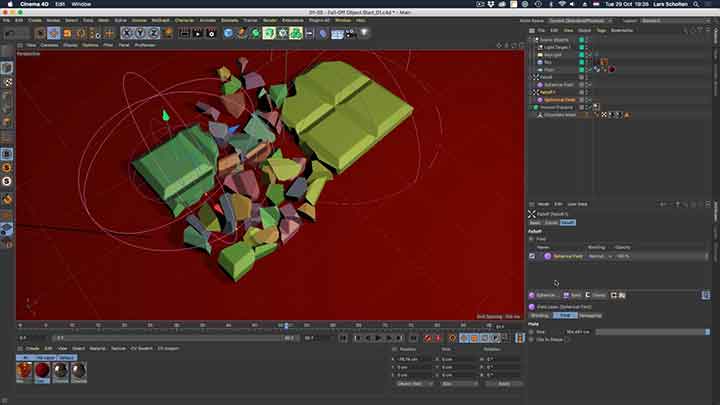This screenshot has width=720, height=405.
Task: Click the Size slider handle
Action: point(707,332)
